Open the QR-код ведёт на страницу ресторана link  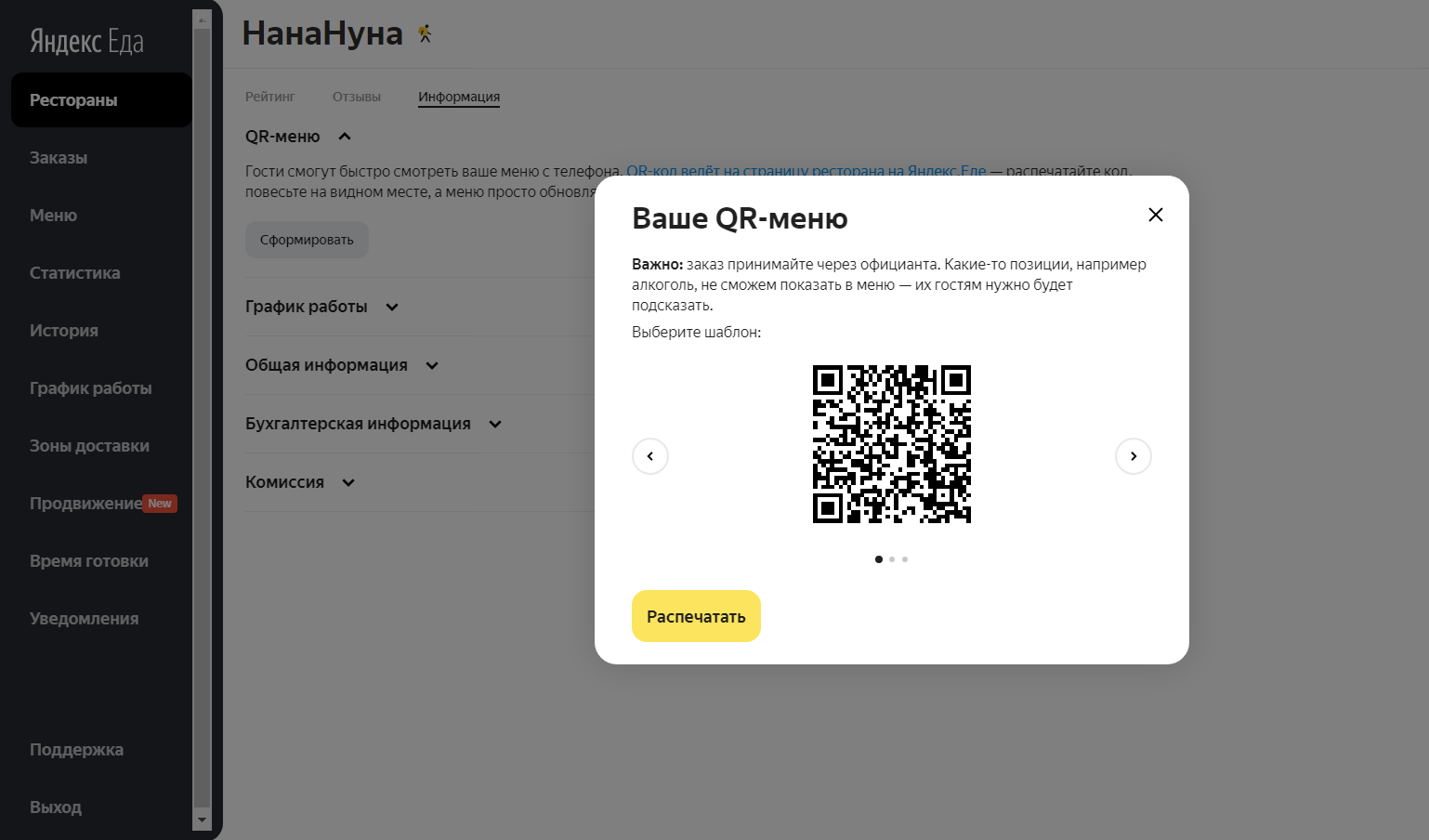point(806,171)
